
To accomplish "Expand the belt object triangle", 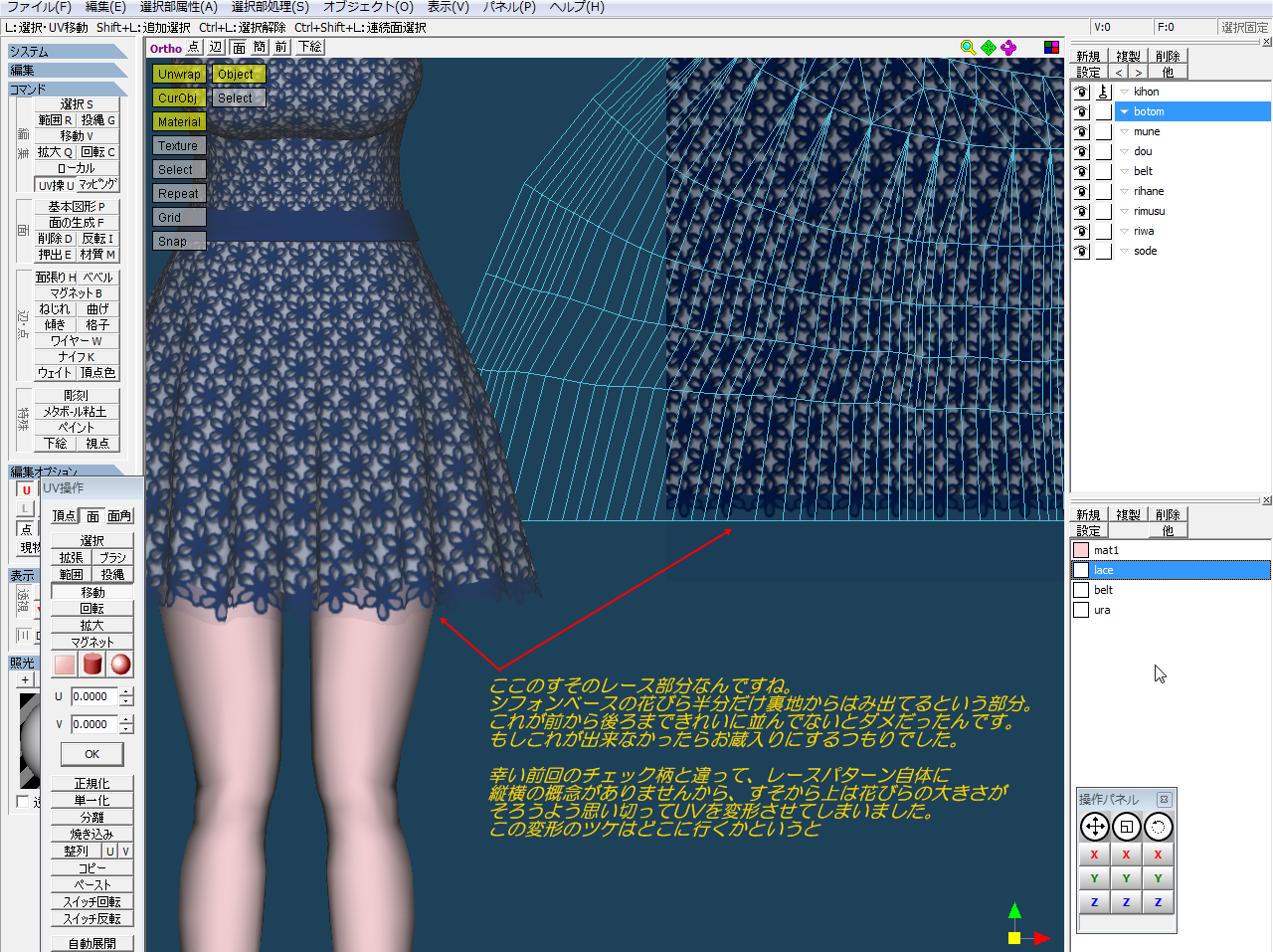I will (1124, 171).
